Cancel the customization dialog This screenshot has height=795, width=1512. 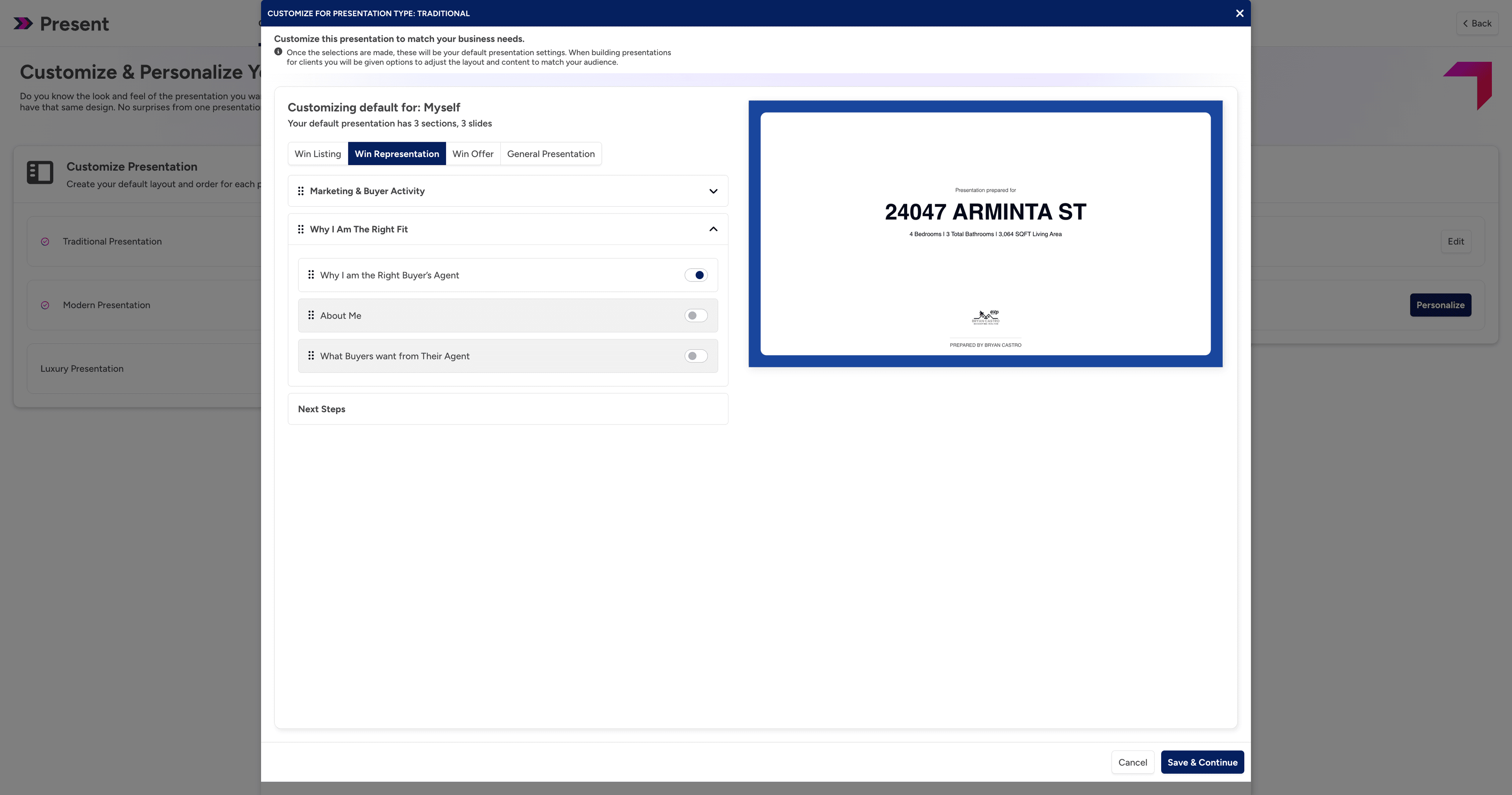pos(1132,762)
